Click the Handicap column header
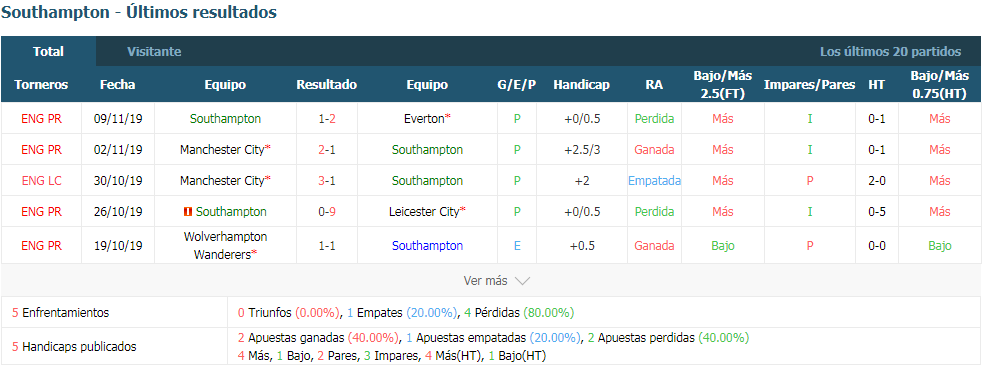 tap(582, 85)
